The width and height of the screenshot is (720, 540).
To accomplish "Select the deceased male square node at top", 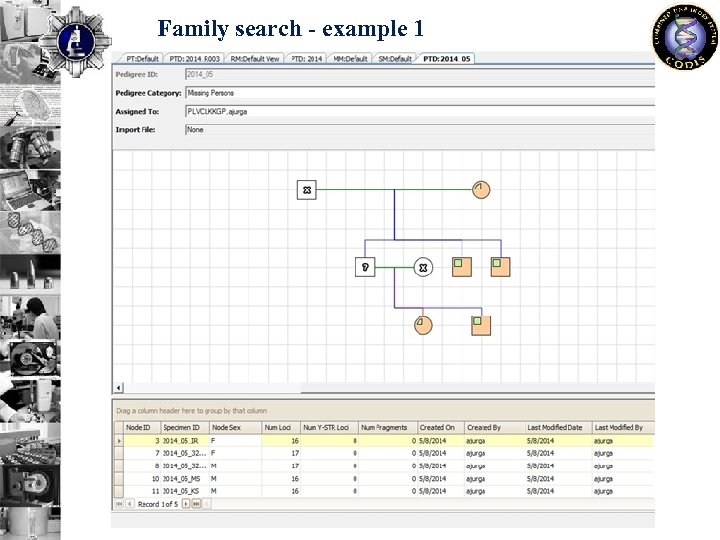I will pos(307,190).
